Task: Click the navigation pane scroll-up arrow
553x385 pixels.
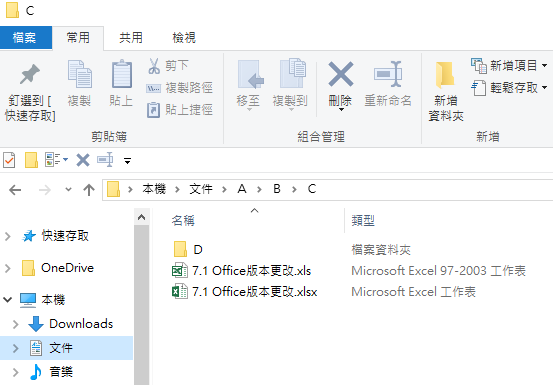Action: (x=141, y=217)
